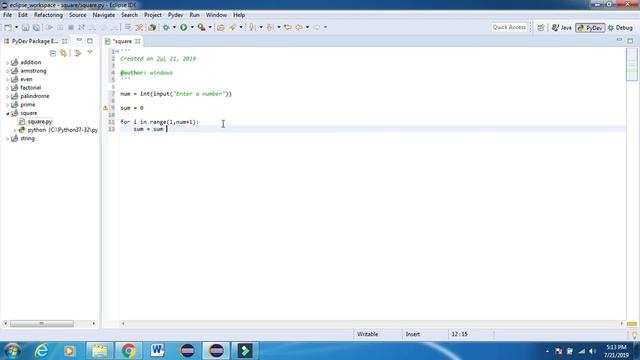Open the Run configurations dropdown arrow

[192, 27]
